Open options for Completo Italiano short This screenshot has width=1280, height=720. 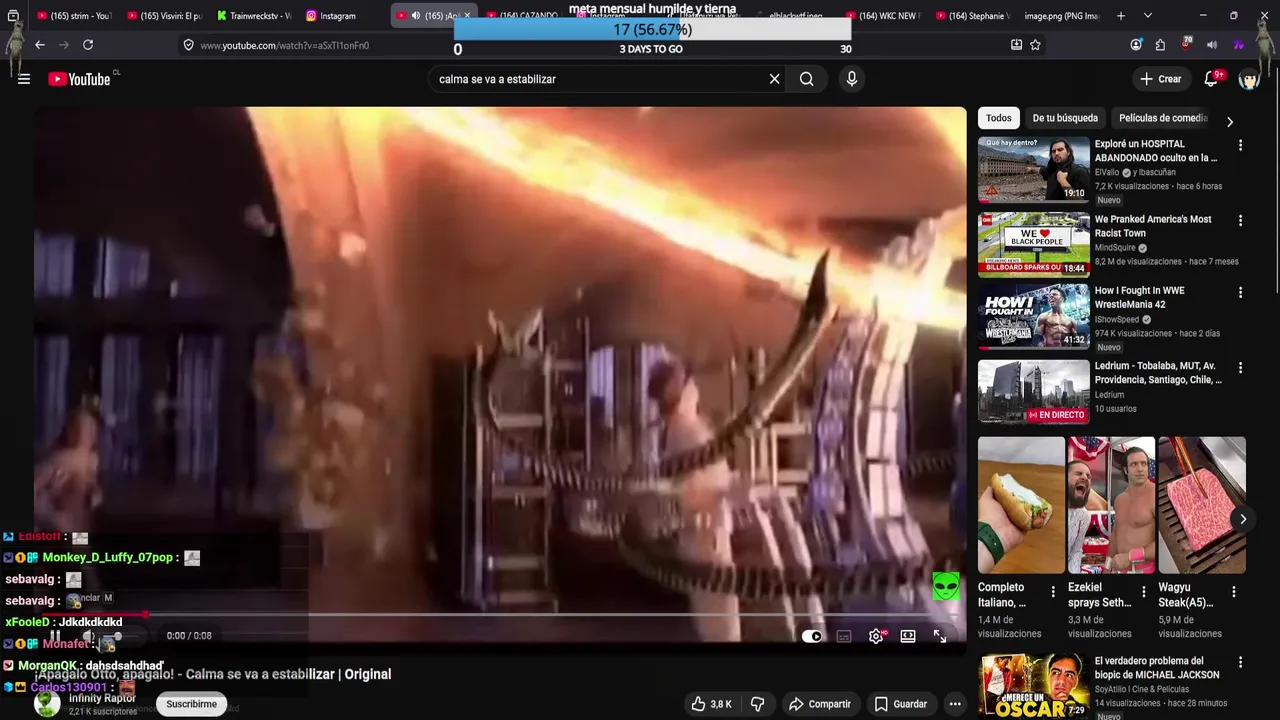[1053, 592]
